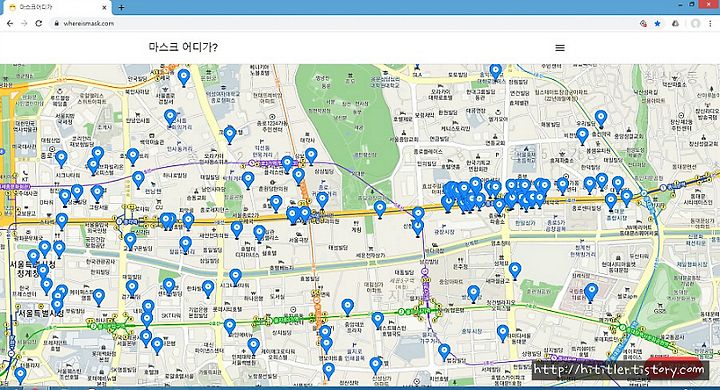Select the pin beside 베스트웨스턴 호텔국도
This screenshot has height=390, width=720.
pyautogui.click(x=377, y=320)
